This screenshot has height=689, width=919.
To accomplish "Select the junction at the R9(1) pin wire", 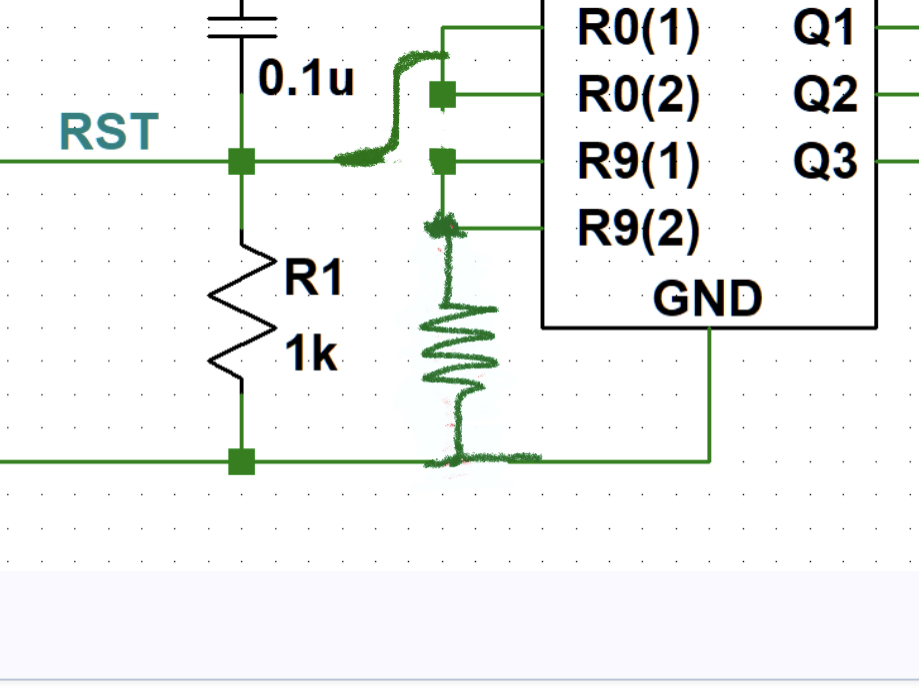I will [443, 161].
